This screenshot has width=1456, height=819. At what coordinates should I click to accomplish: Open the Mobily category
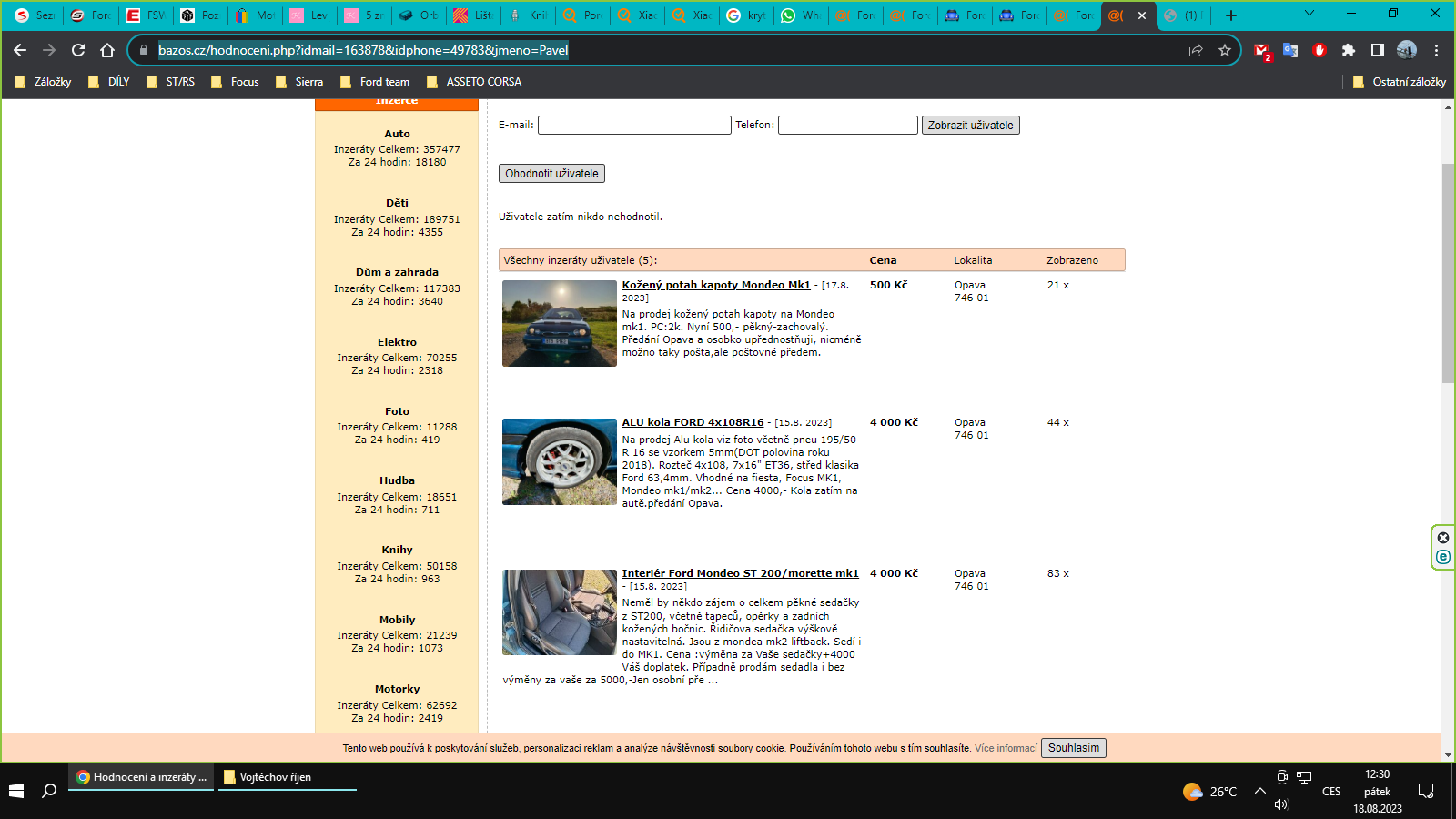click(x=397, y=620)
